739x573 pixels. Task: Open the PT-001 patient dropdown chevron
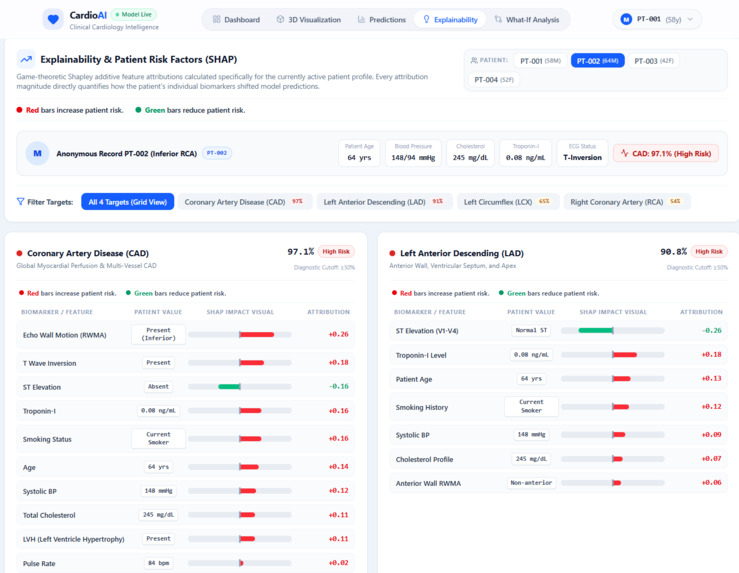690,19
